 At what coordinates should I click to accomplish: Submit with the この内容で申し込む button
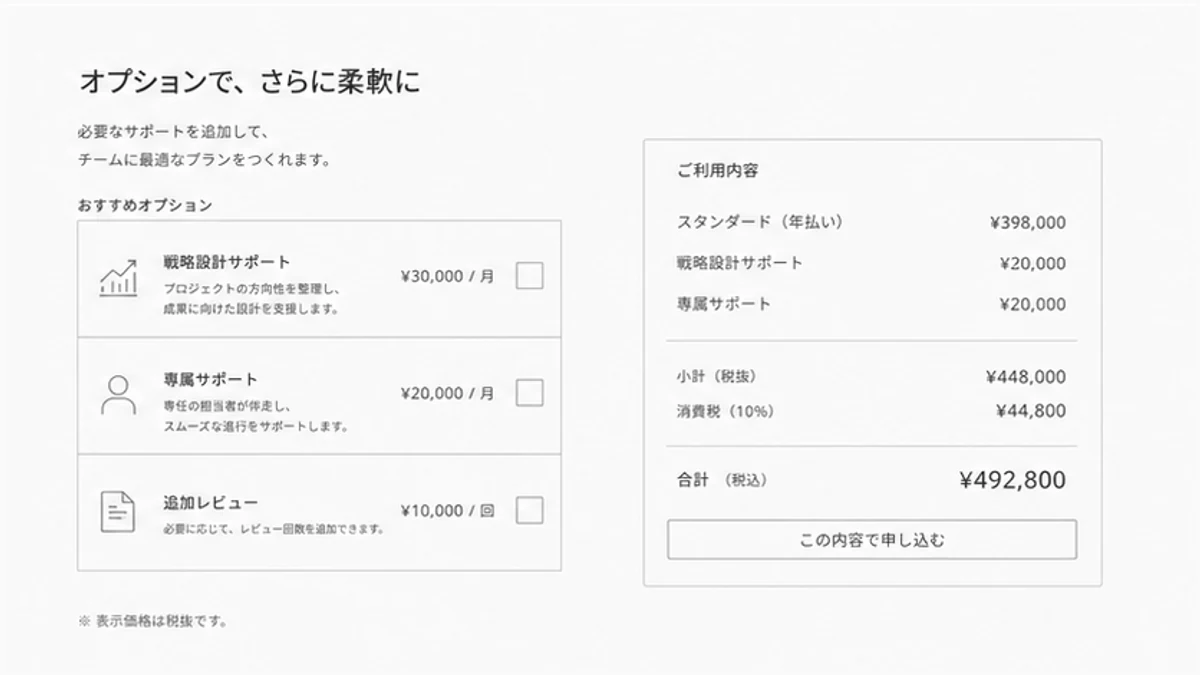[x=872, y=540]
